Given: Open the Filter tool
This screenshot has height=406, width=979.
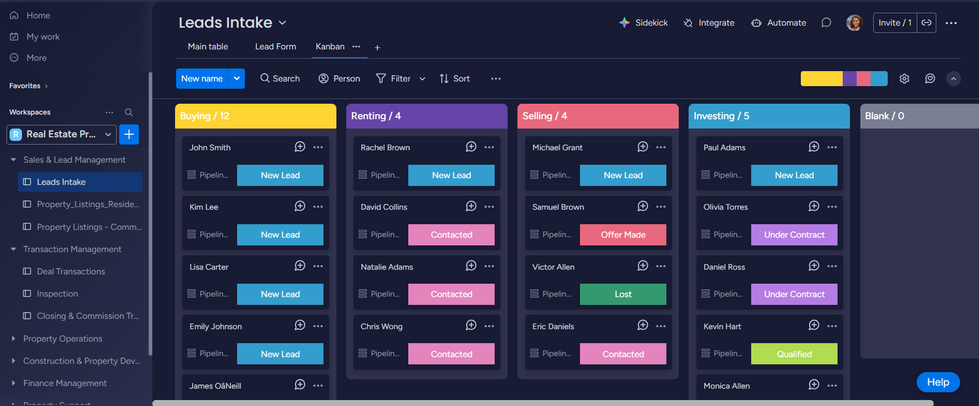Looking at the screenshot, I should coord(393,79).
